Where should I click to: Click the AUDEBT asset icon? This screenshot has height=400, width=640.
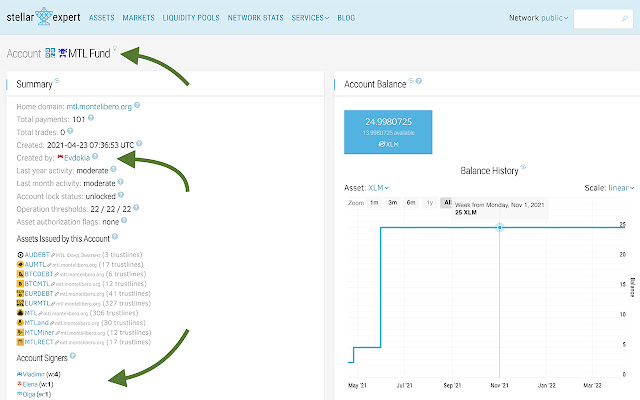pyautogui.click(x=20, y=255)
